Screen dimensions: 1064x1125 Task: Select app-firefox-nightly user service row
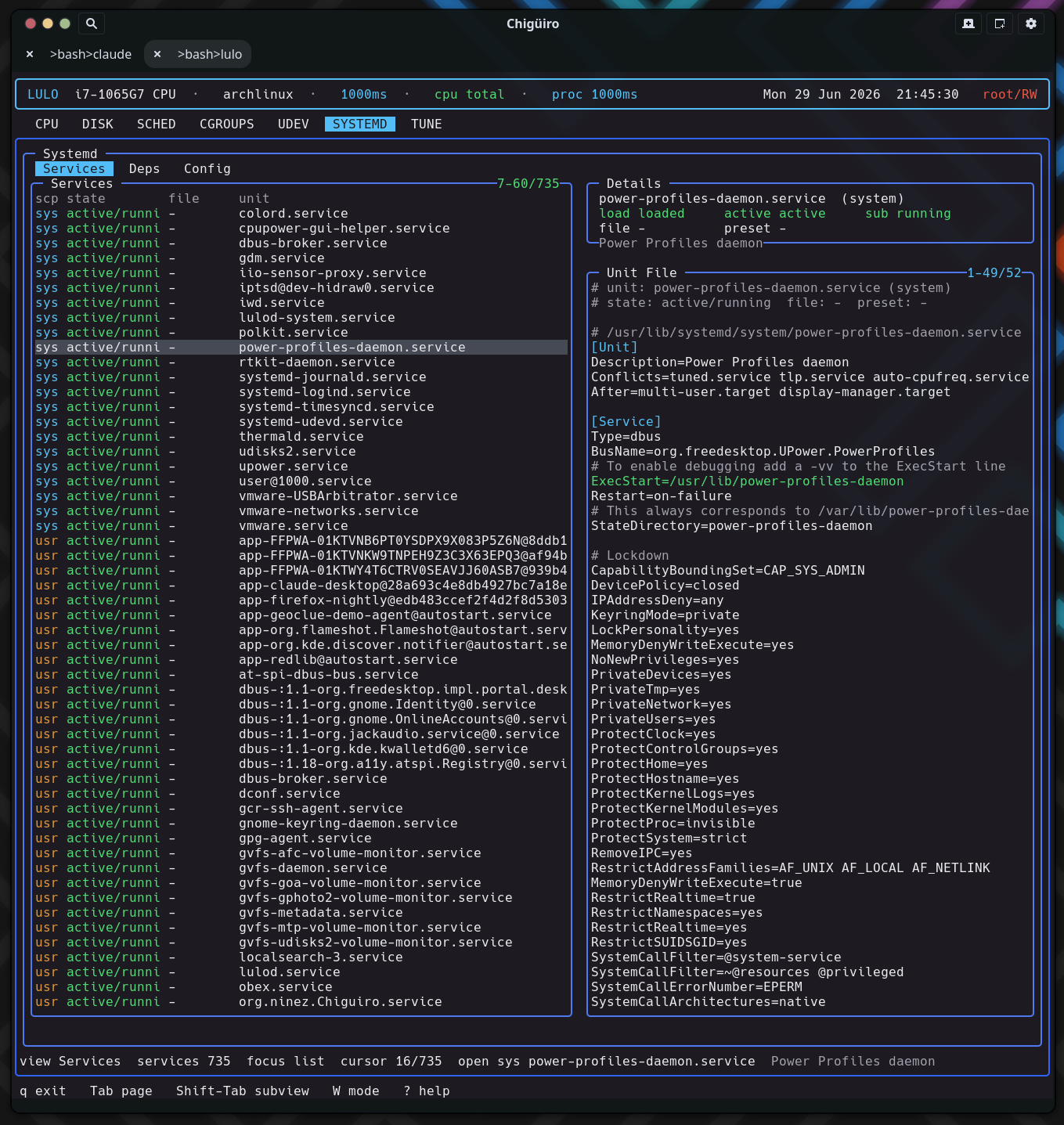pos(301,600)
